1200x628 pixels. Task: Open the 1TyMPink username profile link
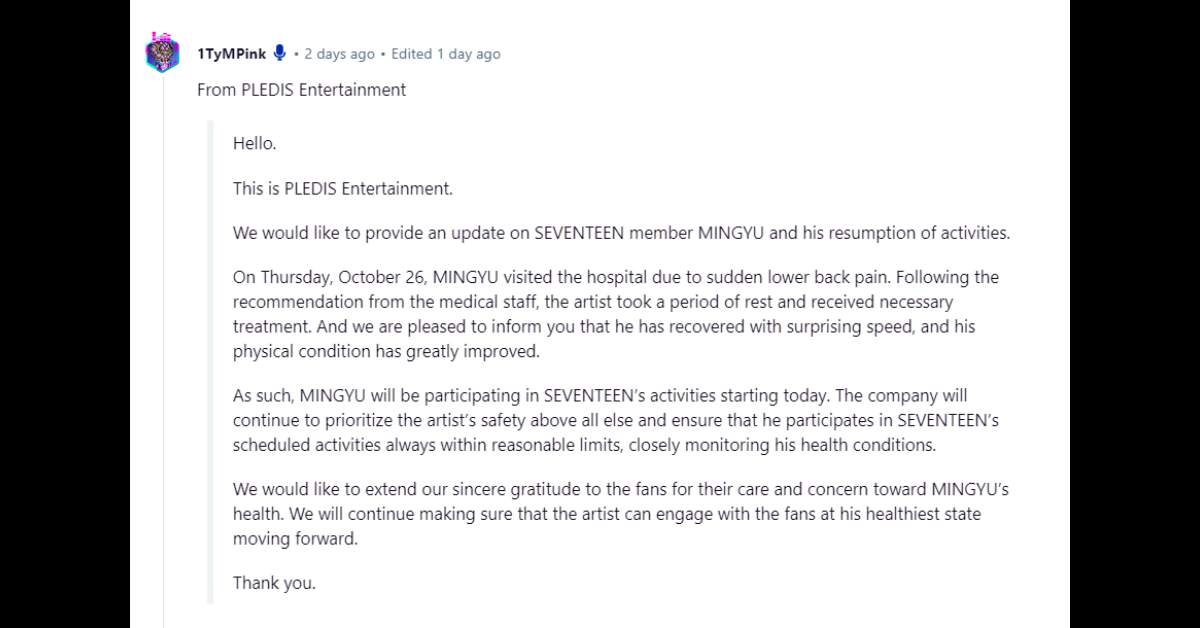pos(231,54)
